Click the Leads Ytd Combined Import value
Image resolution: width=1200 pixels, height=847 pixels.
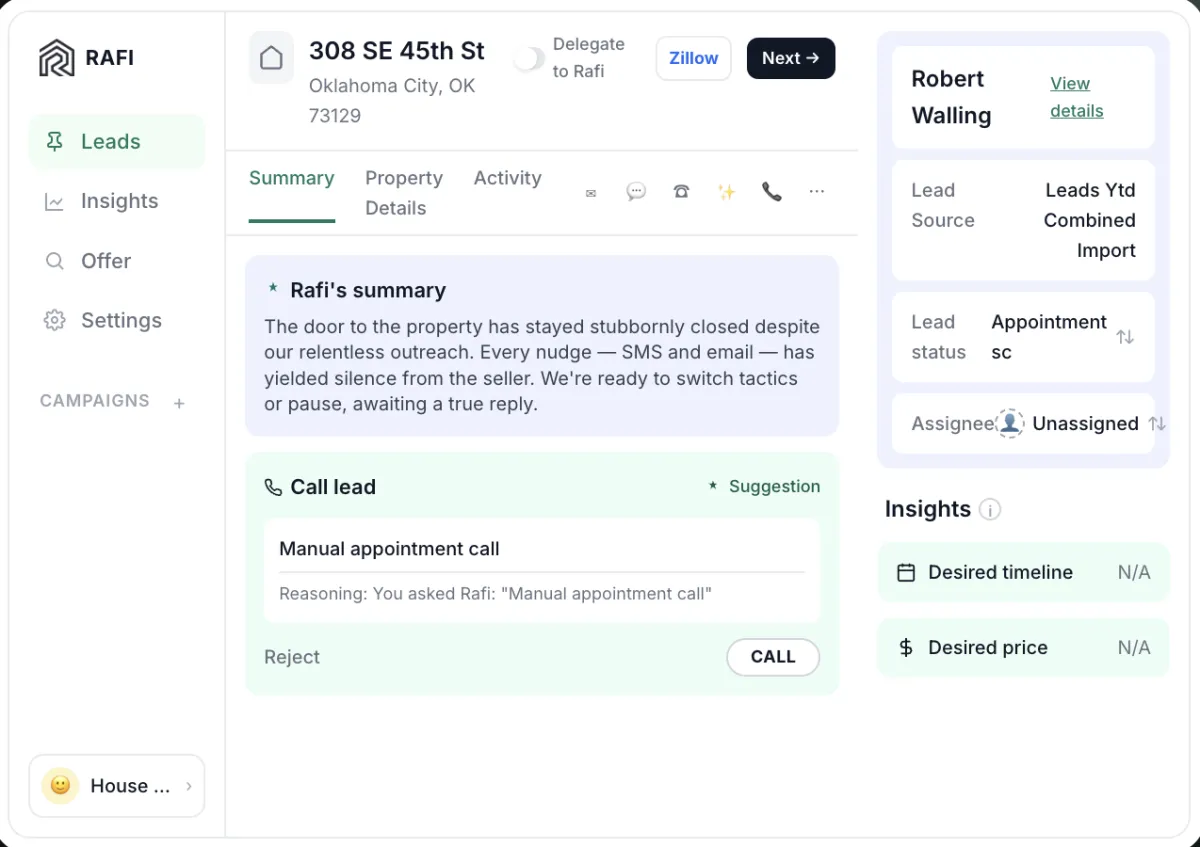(1090, 220)
